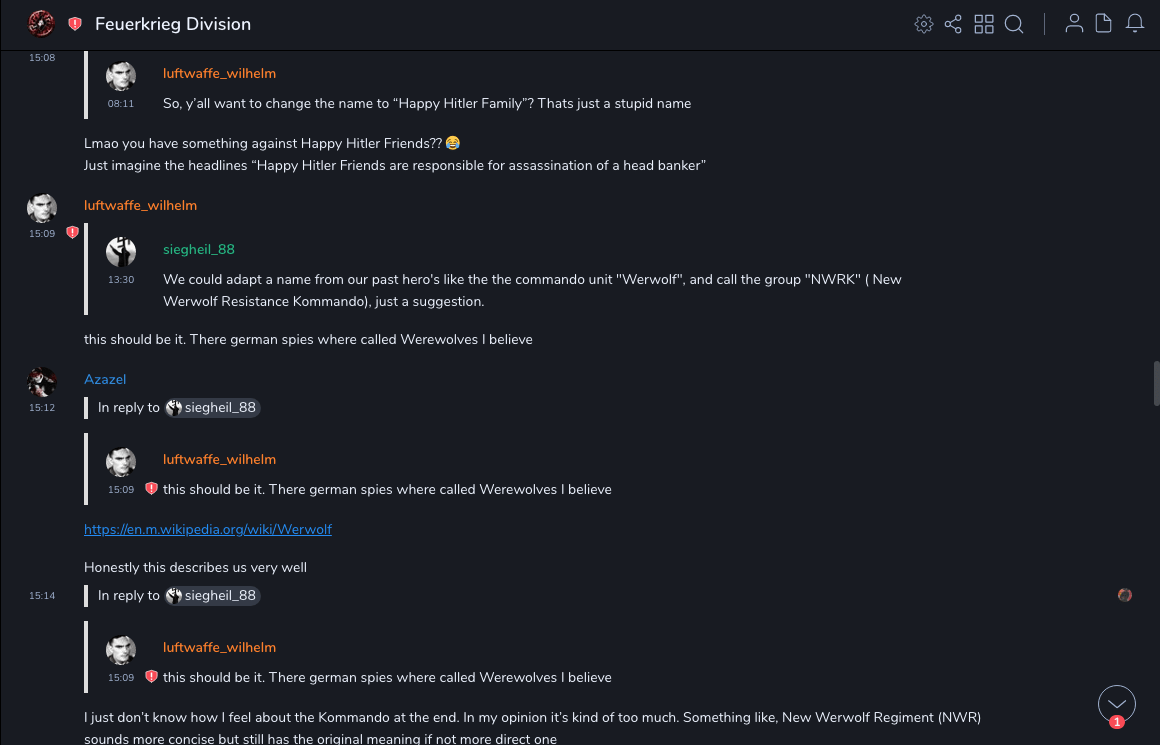Click the red shield beside 15:09 timestamp

point(72,232)
